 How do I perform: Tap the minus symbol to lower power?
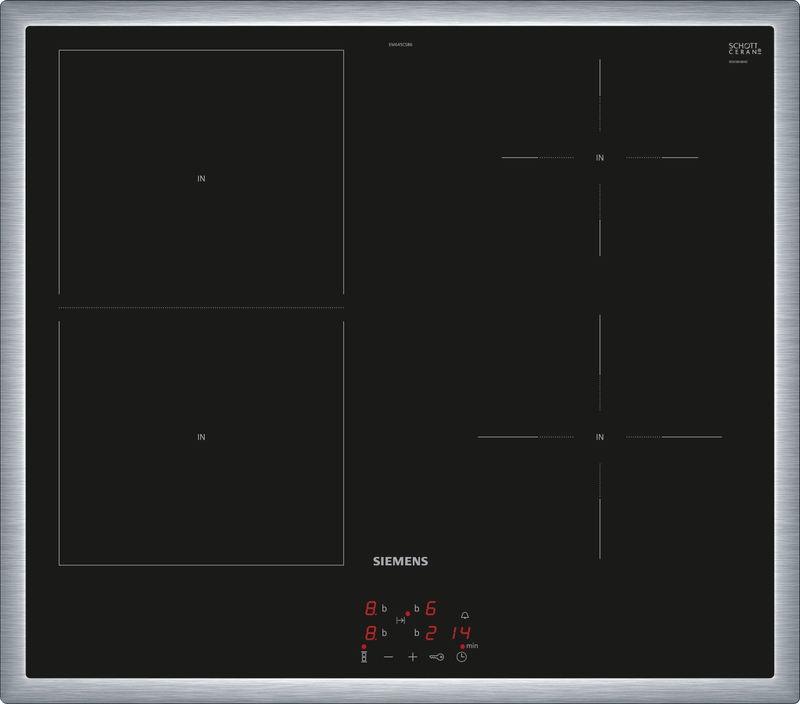coord(388,656)
